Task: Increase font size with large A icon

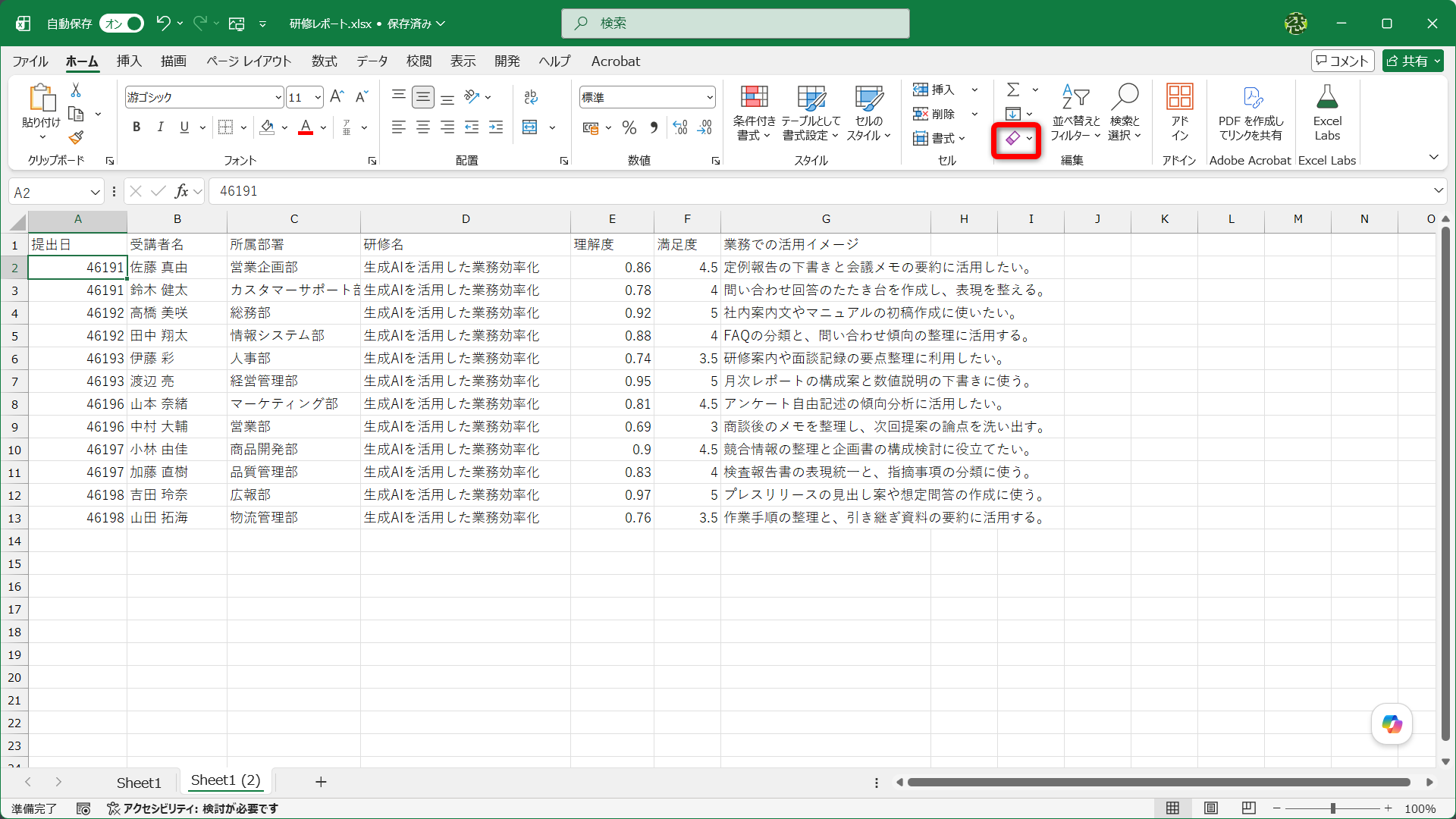Action: pos(337,96)
